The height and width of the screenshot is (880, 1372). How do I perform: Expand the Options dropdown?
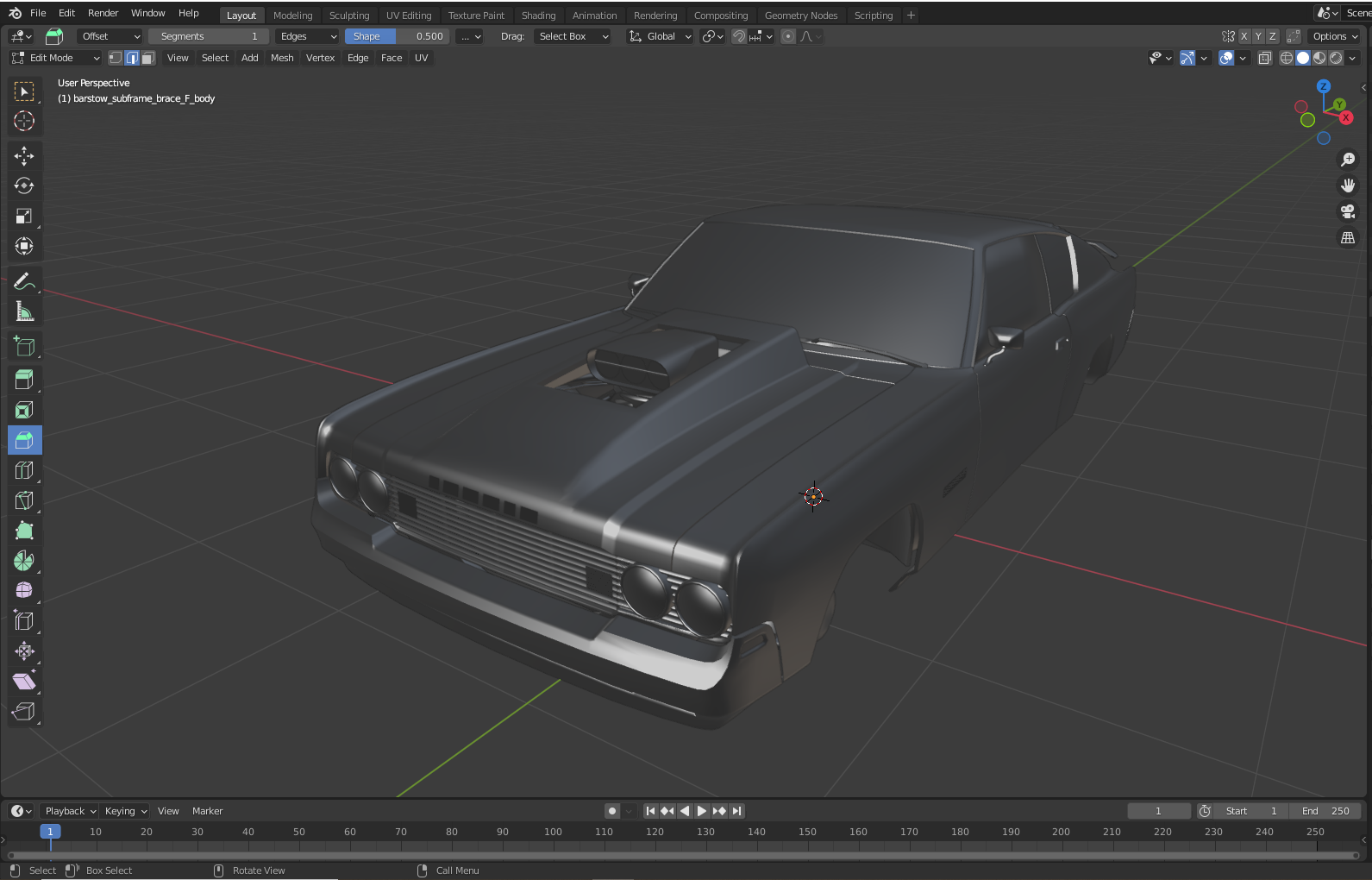tap(1335, 36)
